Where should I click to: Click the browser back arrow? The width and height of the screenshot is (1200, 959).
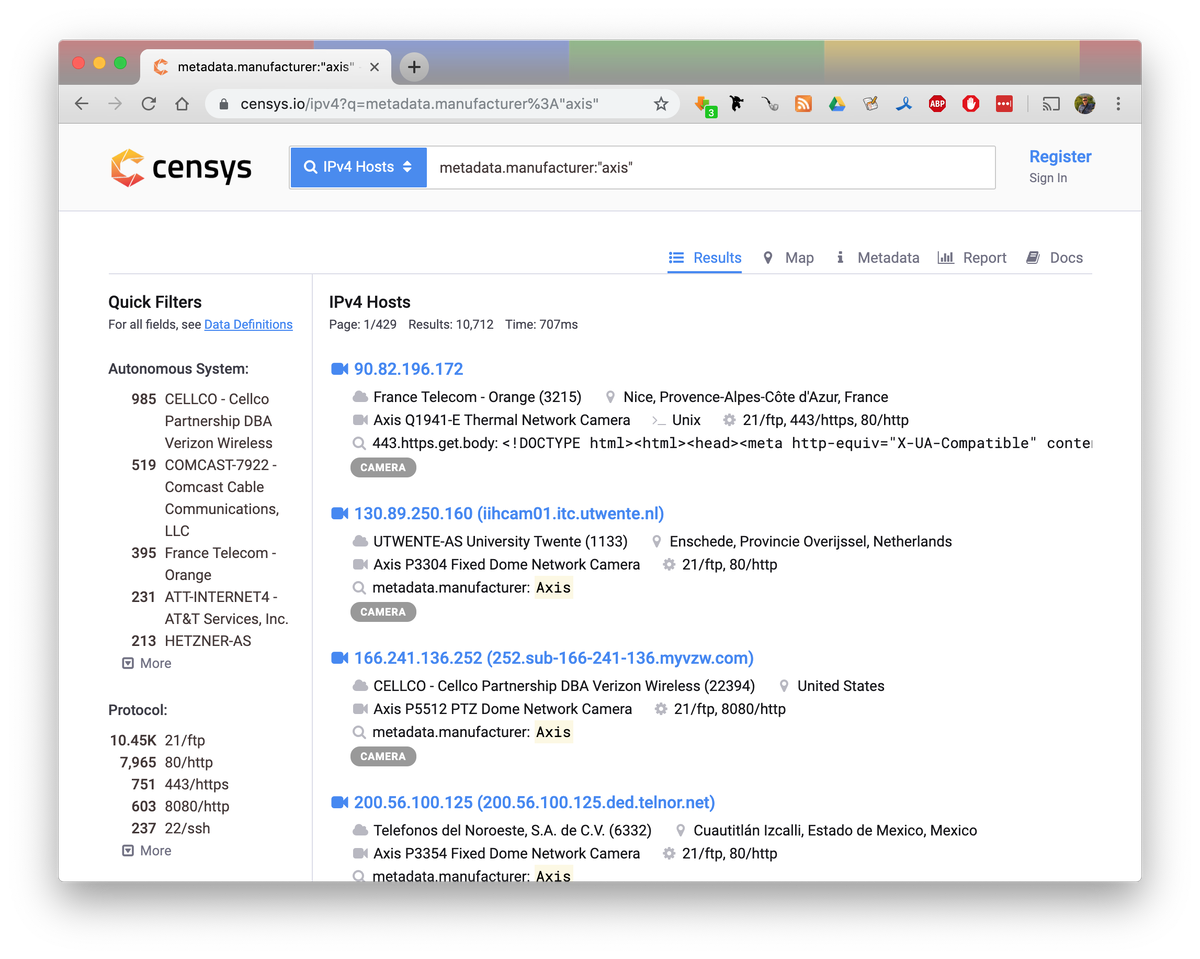[82, 104]
